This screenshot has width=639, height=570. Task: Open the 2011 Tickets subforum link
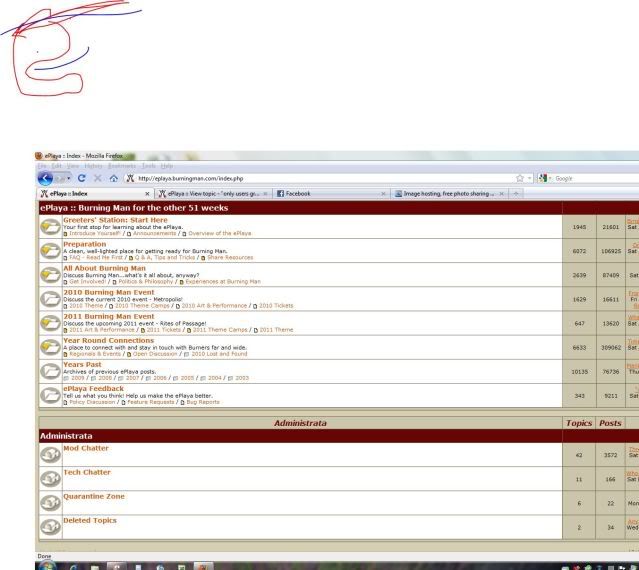tap(163, 330)
